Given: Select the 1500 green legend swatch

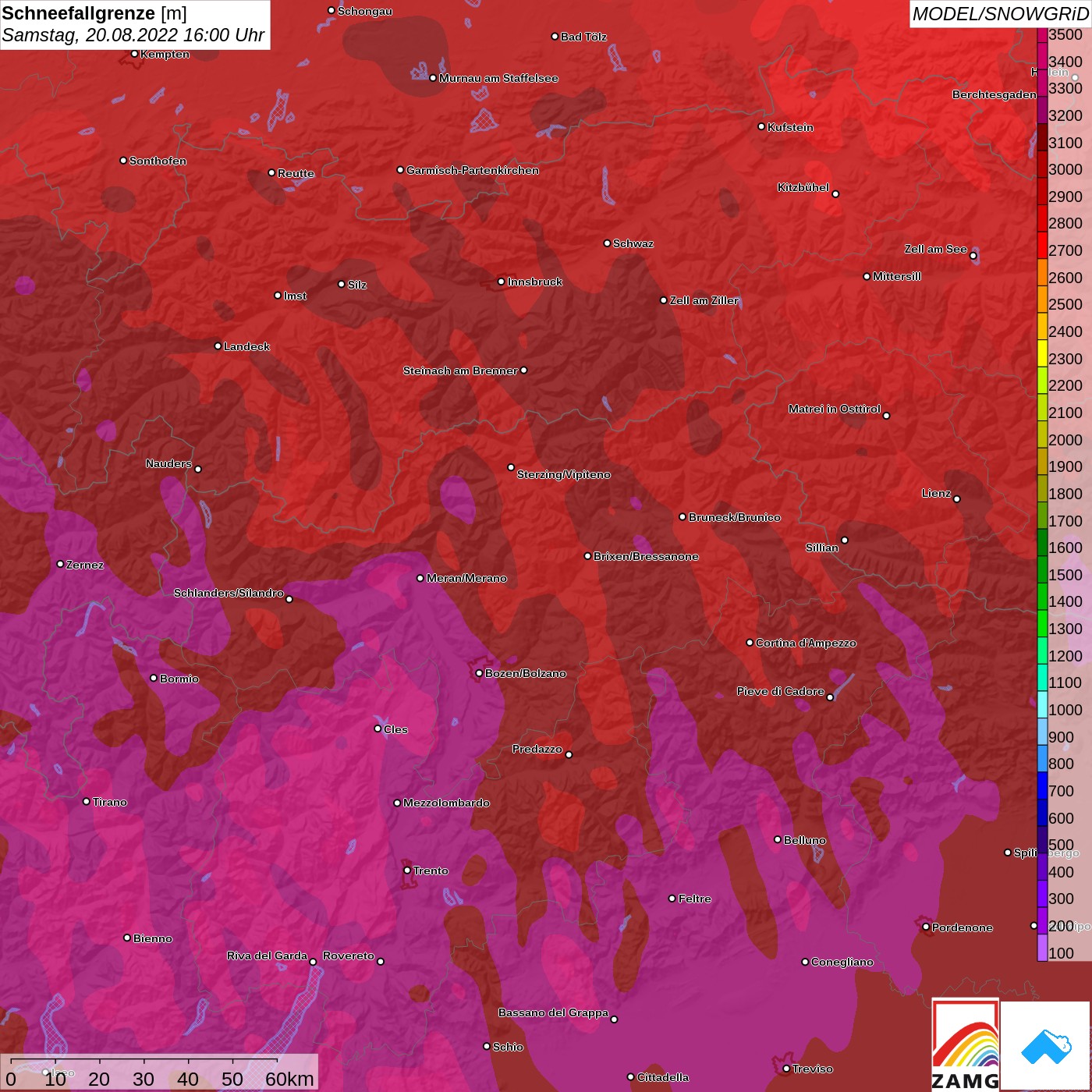Looking at the screenshot, I should tap(1042, 569).
